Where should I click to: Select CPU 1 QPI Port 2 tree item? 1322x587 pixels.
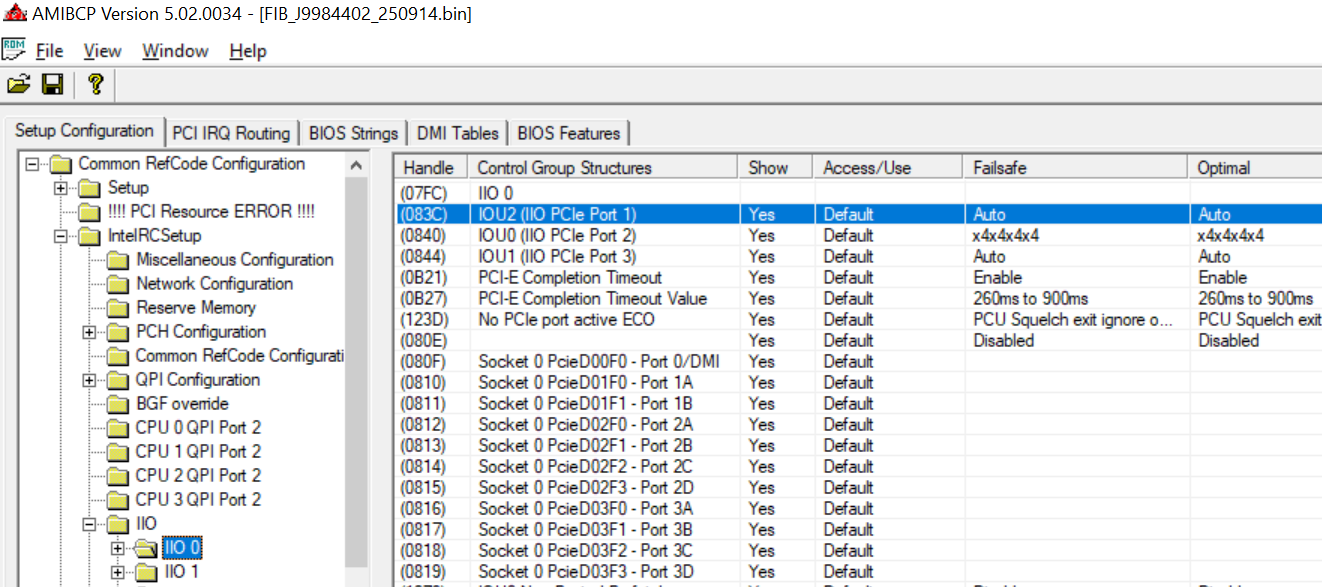198,452
